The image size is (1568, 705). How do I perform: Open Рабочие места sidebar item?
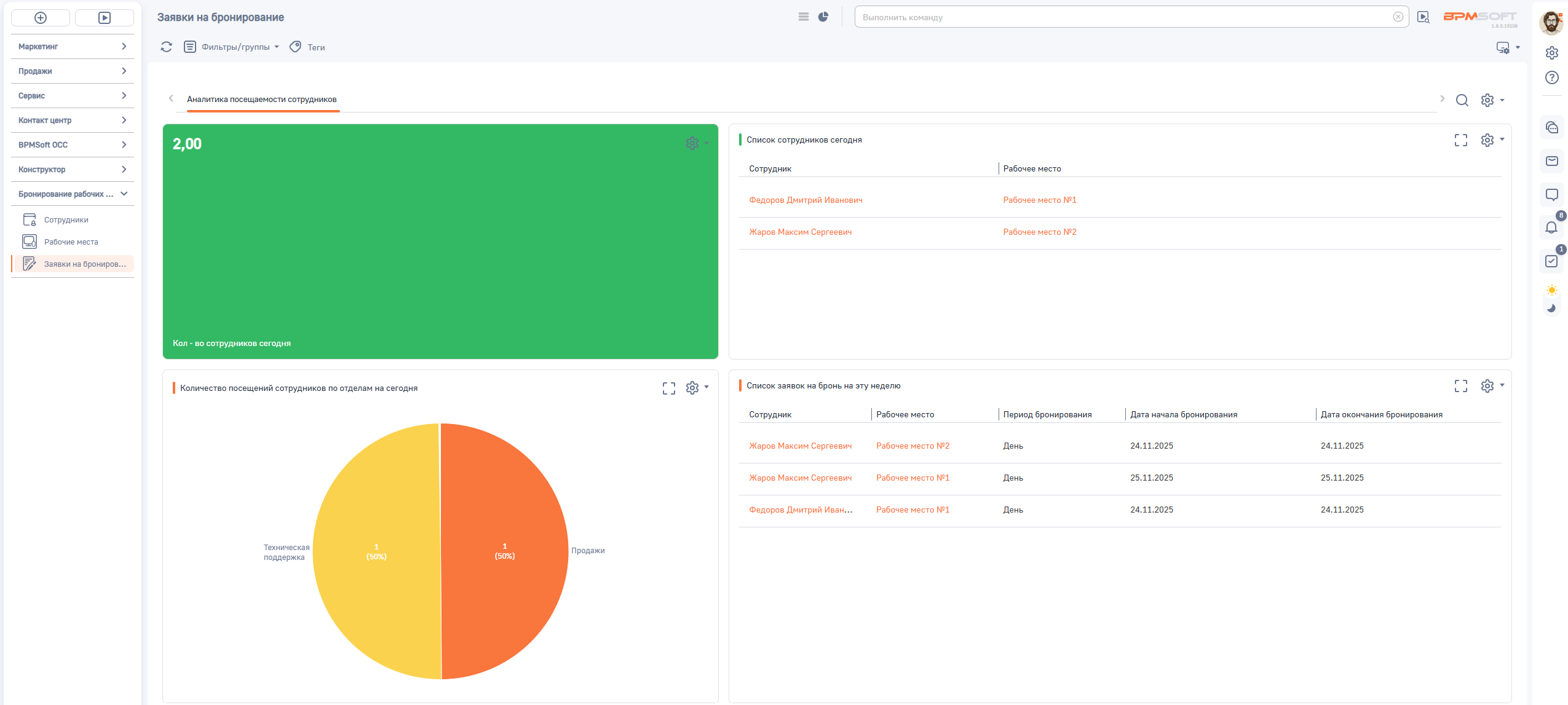71,242
